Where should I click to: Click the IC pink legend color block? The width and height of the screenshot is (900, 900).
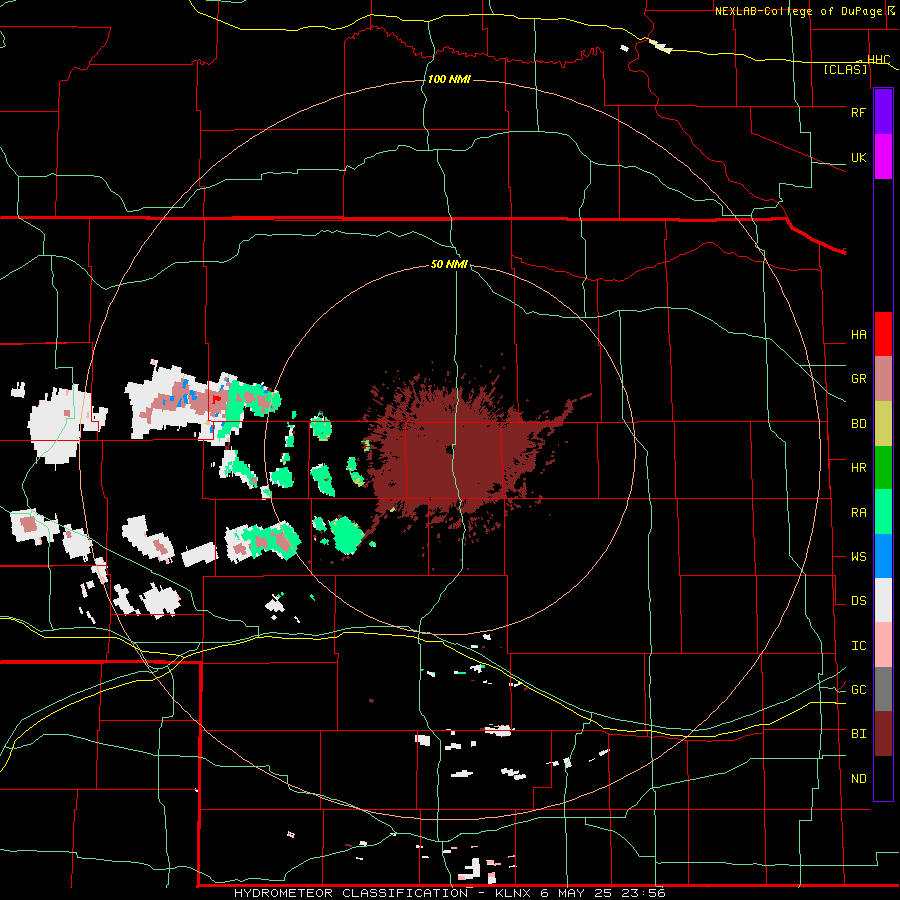pos(883,645)
